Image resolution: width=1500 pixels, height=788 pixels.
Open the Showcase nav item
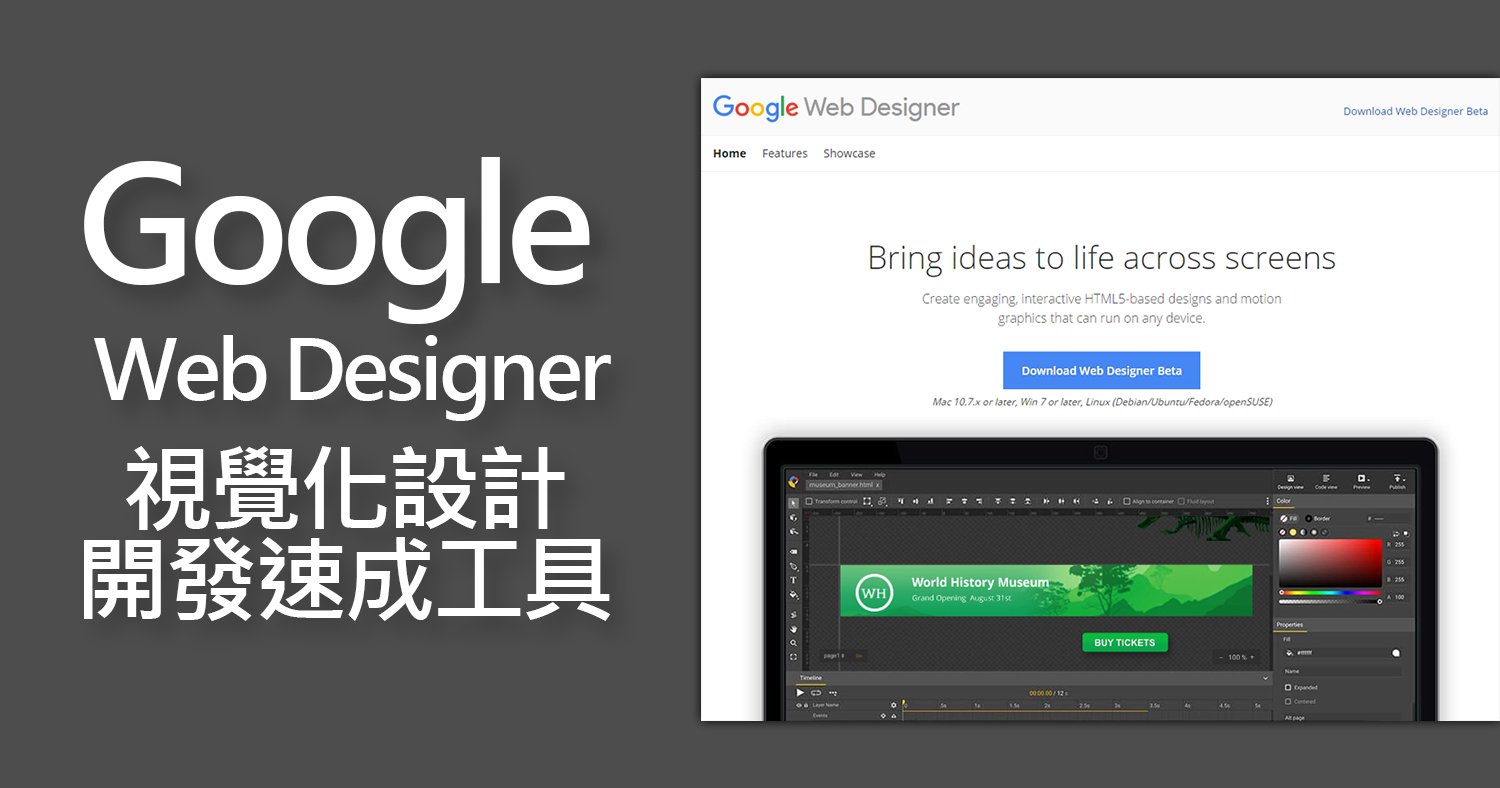click(x=849, y=153)
